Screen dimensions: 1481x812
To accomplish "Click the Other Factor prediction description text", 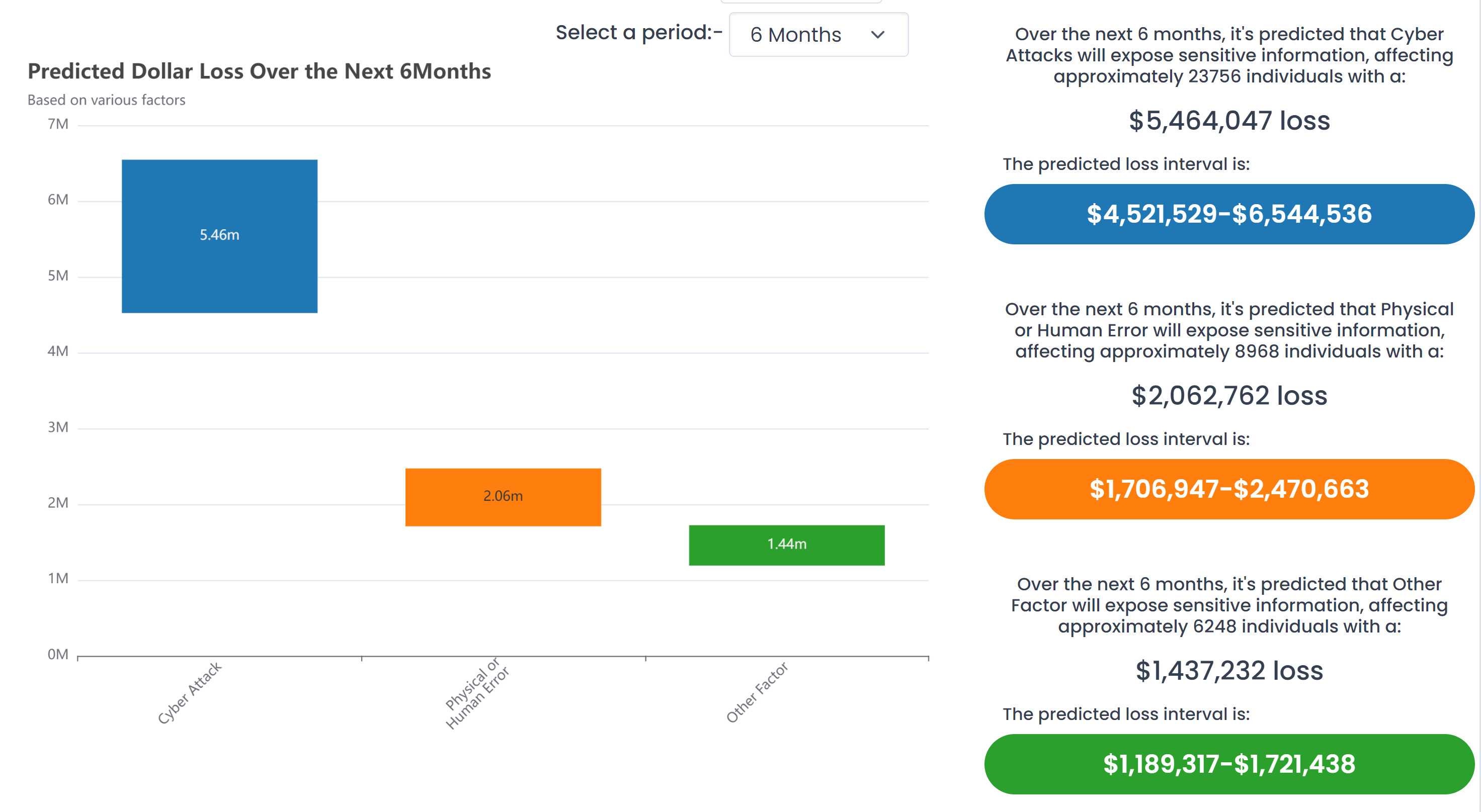I will [1228, 605].
